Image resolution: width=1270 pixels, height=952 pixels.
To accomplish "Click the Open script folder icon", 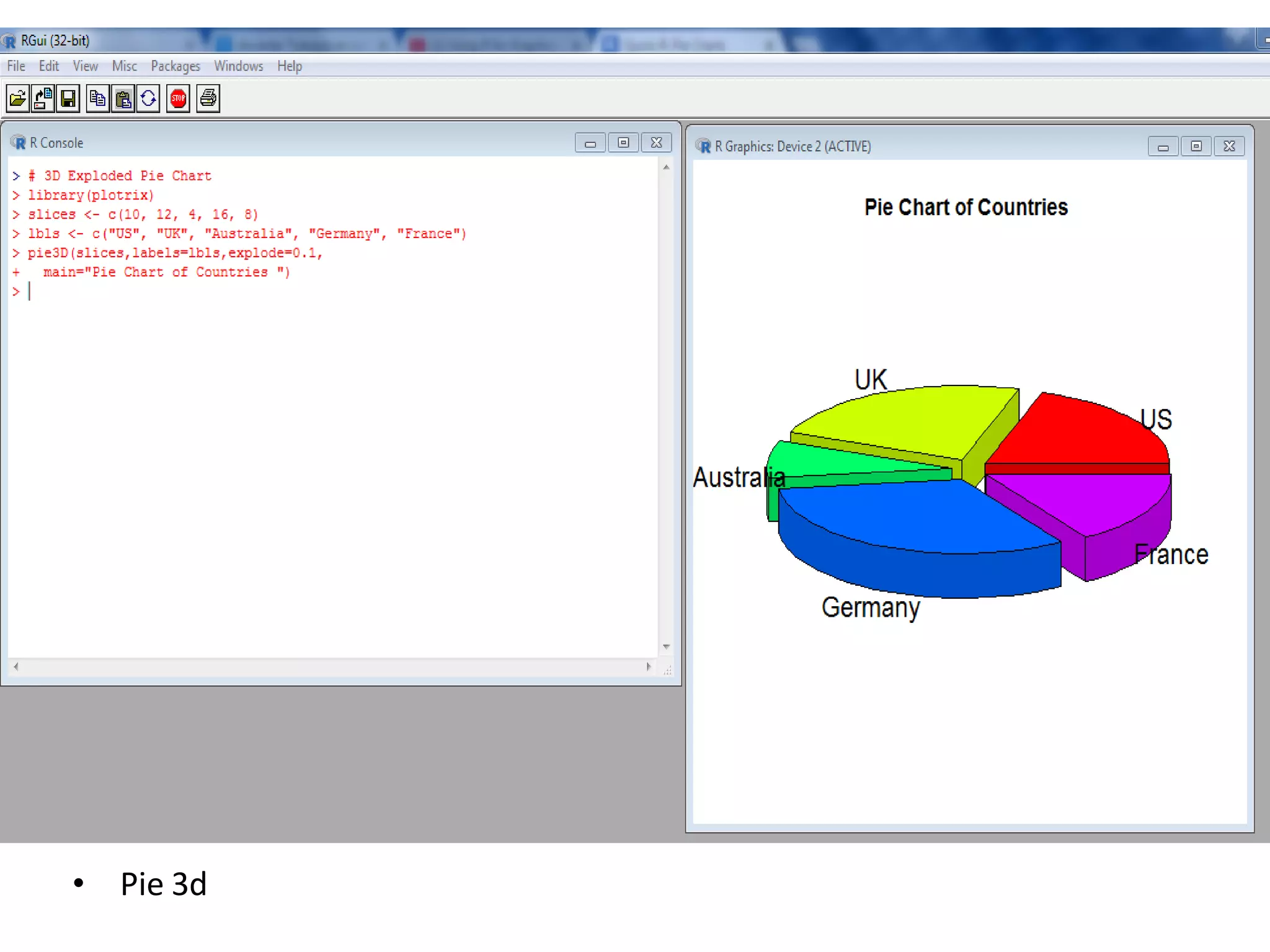I will click(x=18, y=99).
